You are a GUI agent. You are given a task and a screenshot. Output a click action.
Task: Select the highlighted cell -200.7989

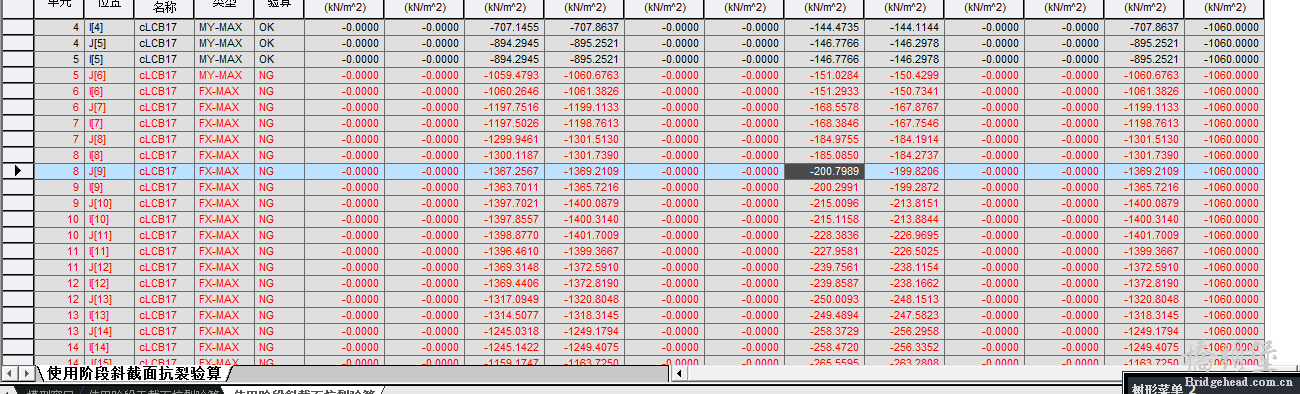coord(824,171)
